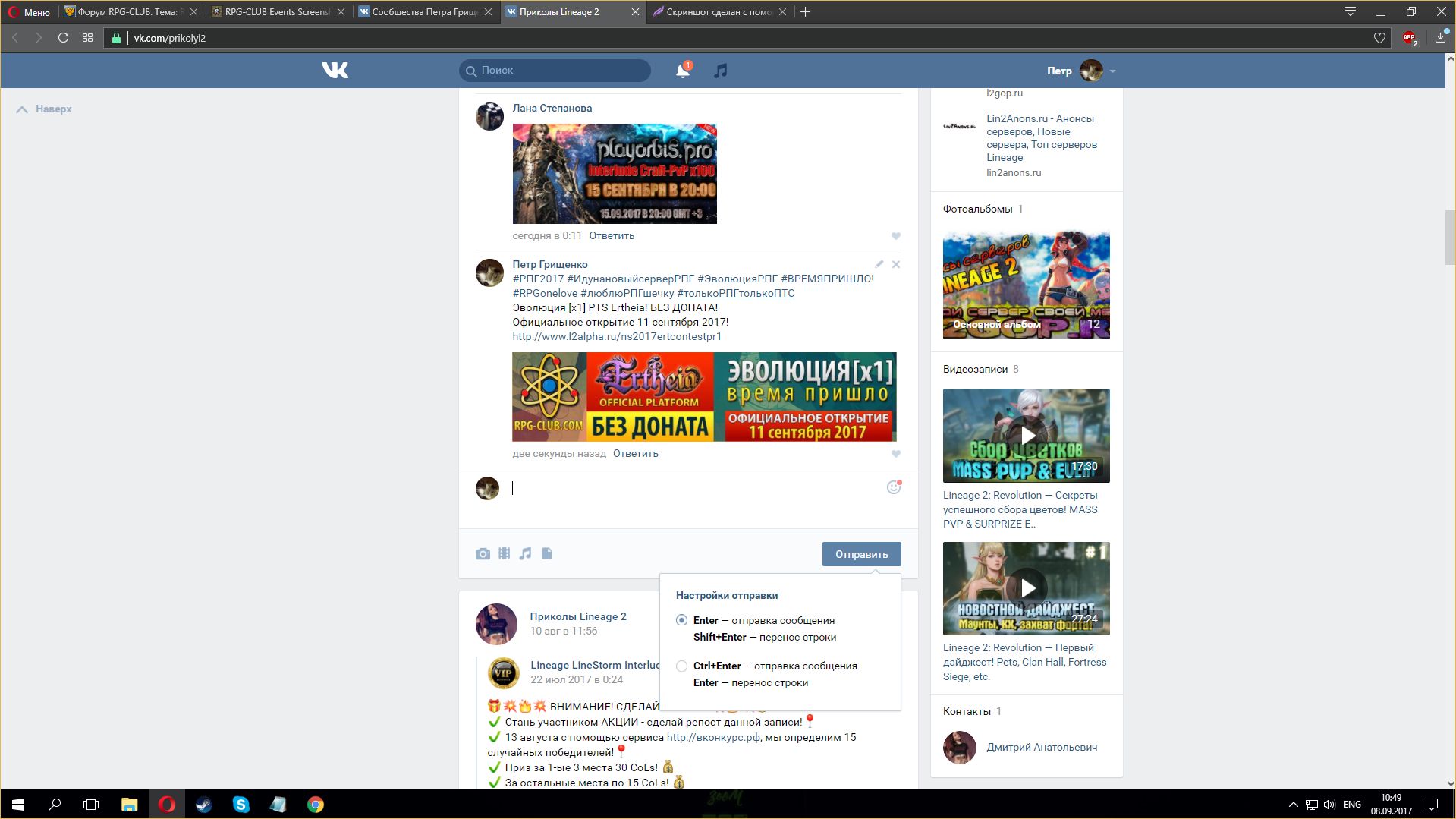
Task: Open the Lin2Anons.ru link
Action: (x=1041, y=138)
